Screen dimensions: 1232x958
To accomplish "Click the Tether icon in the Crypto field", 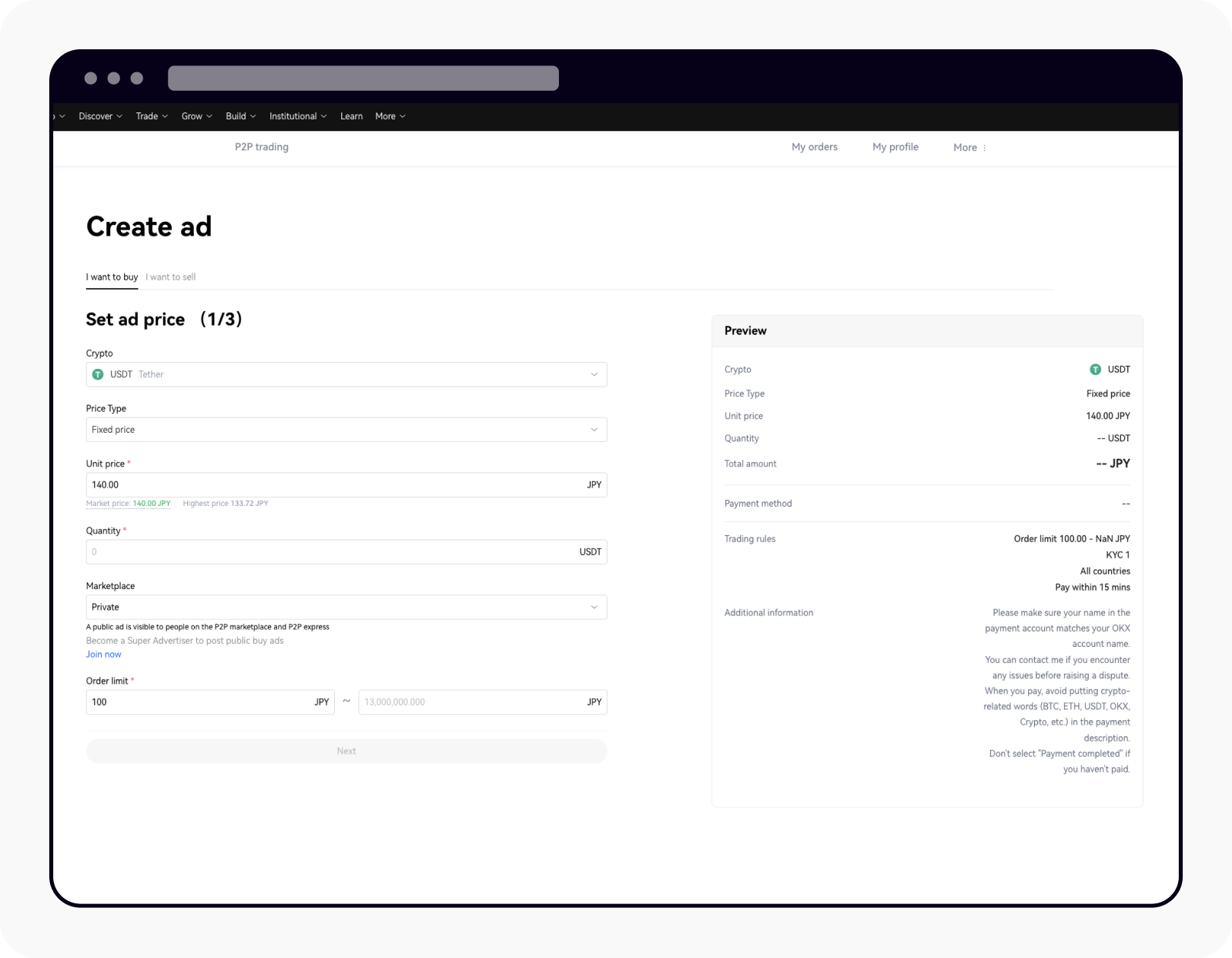I will coord(98,374).
